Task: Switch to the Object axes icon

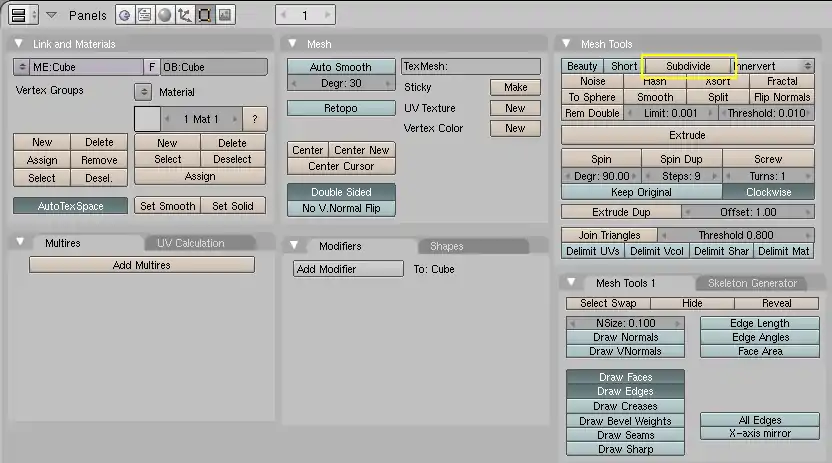Action: [x=185, y=15]
